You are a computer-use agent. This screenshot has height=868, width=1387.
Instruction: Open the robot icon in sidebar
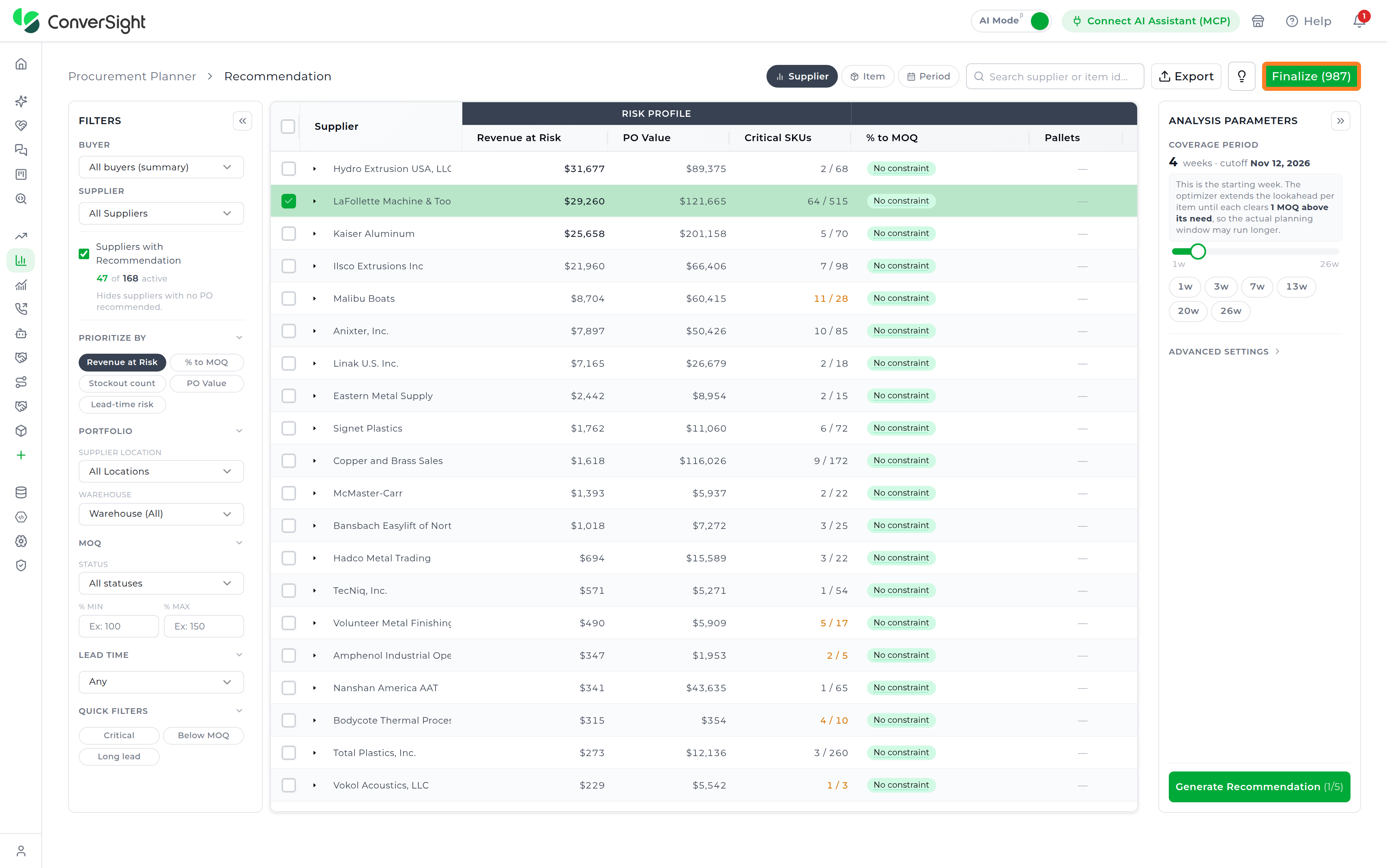point(21,333)
